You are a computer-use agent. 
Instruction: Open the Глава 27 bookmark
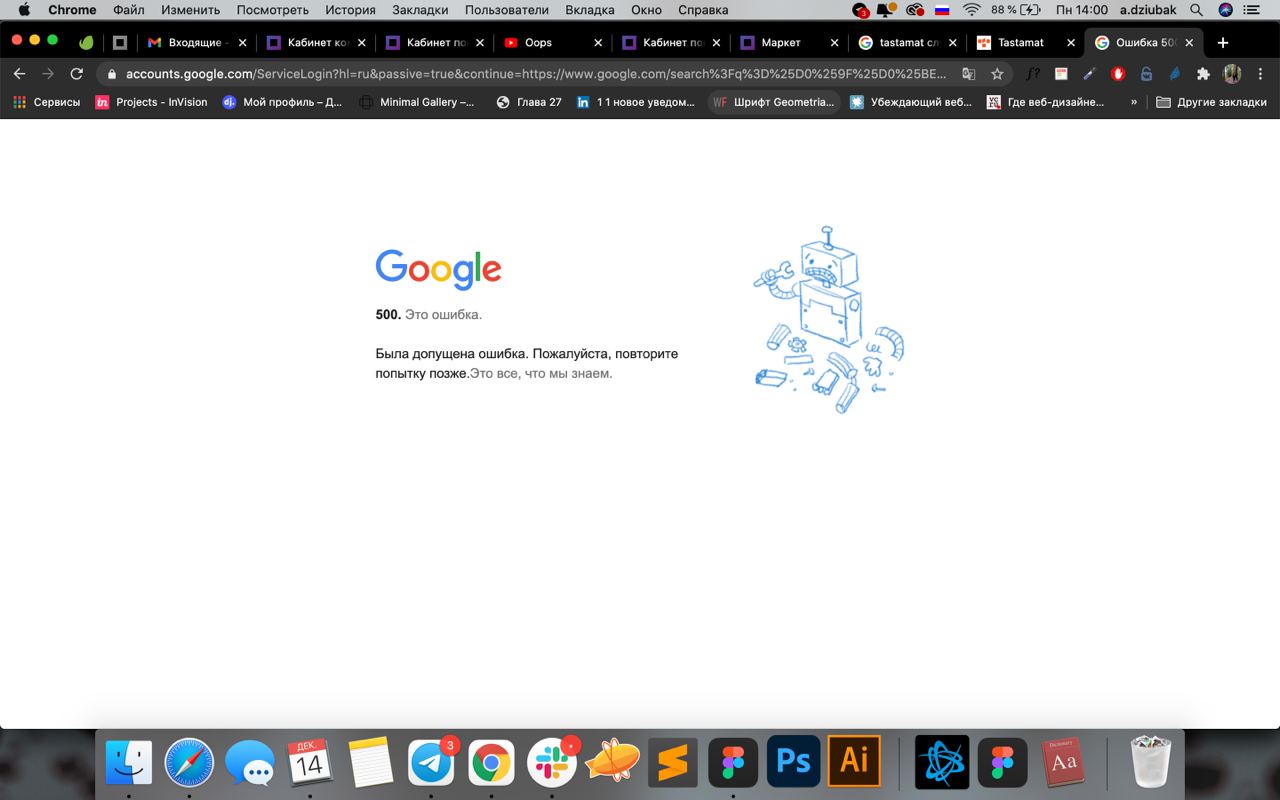point(529,102)
